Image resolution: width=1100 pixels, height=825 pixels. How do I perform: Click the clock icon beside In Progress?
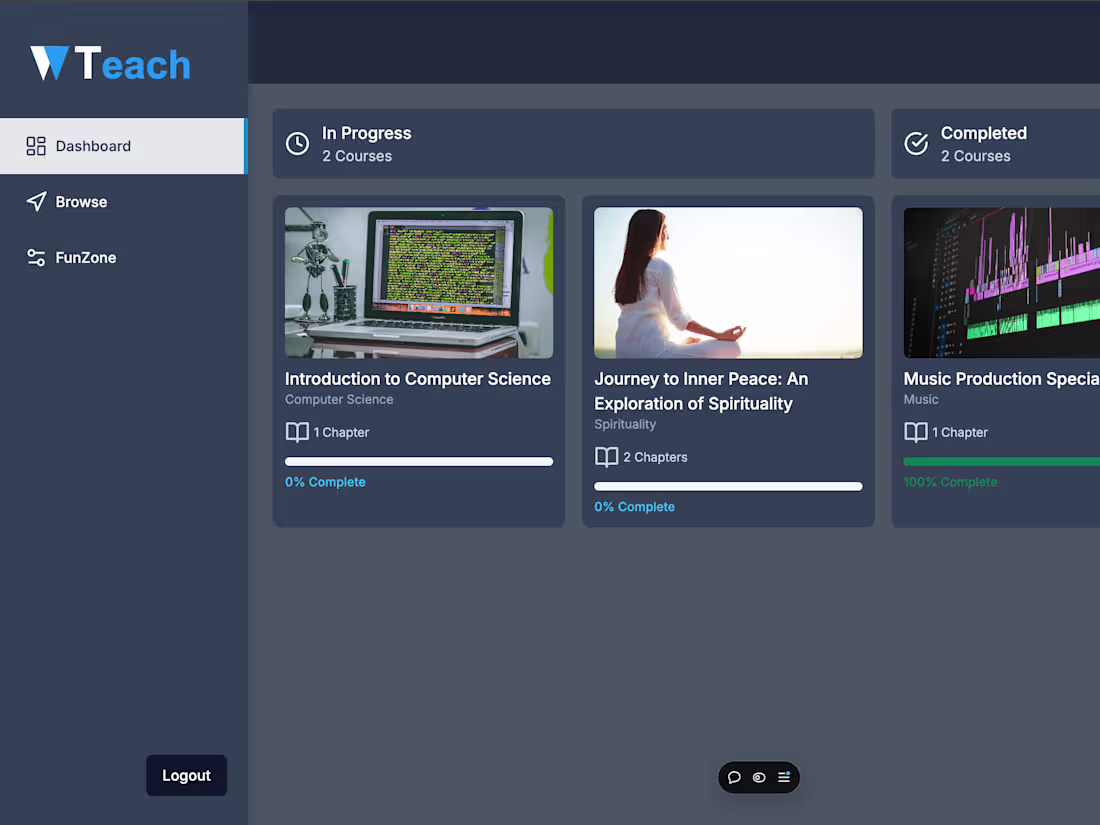click(297, 143)
